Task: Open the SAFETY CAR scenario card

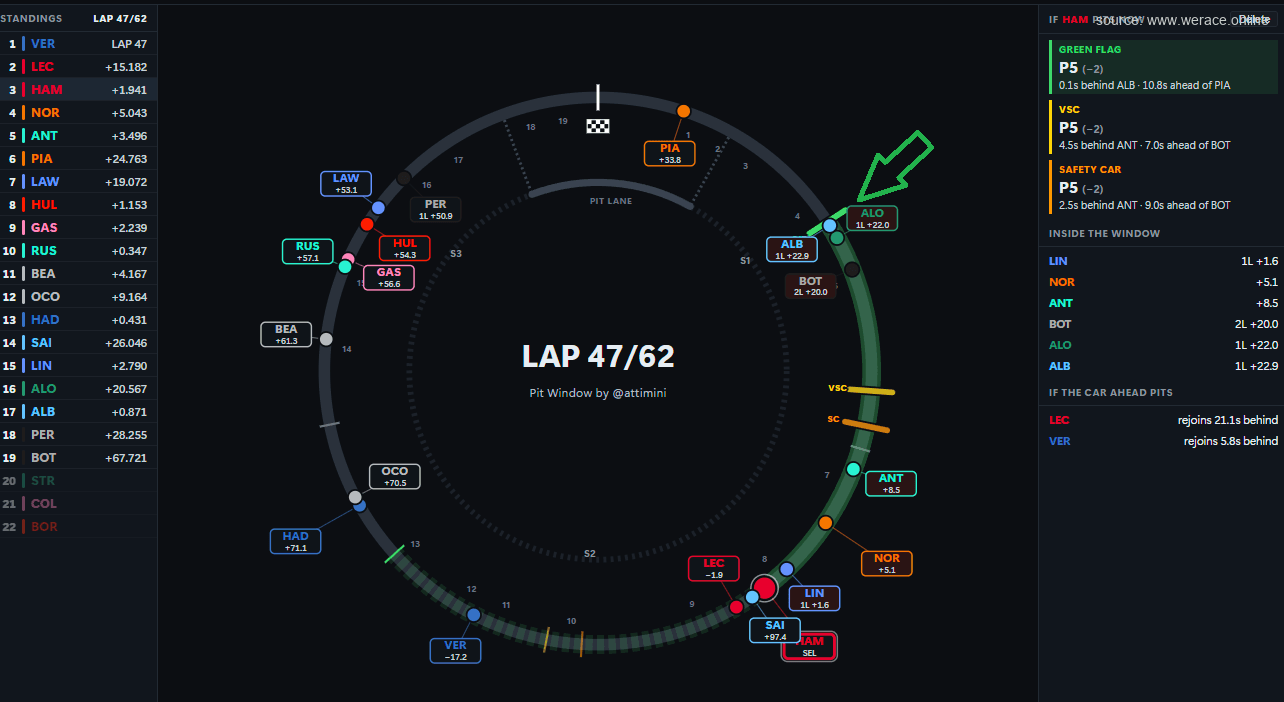Action: point(1165,187)
